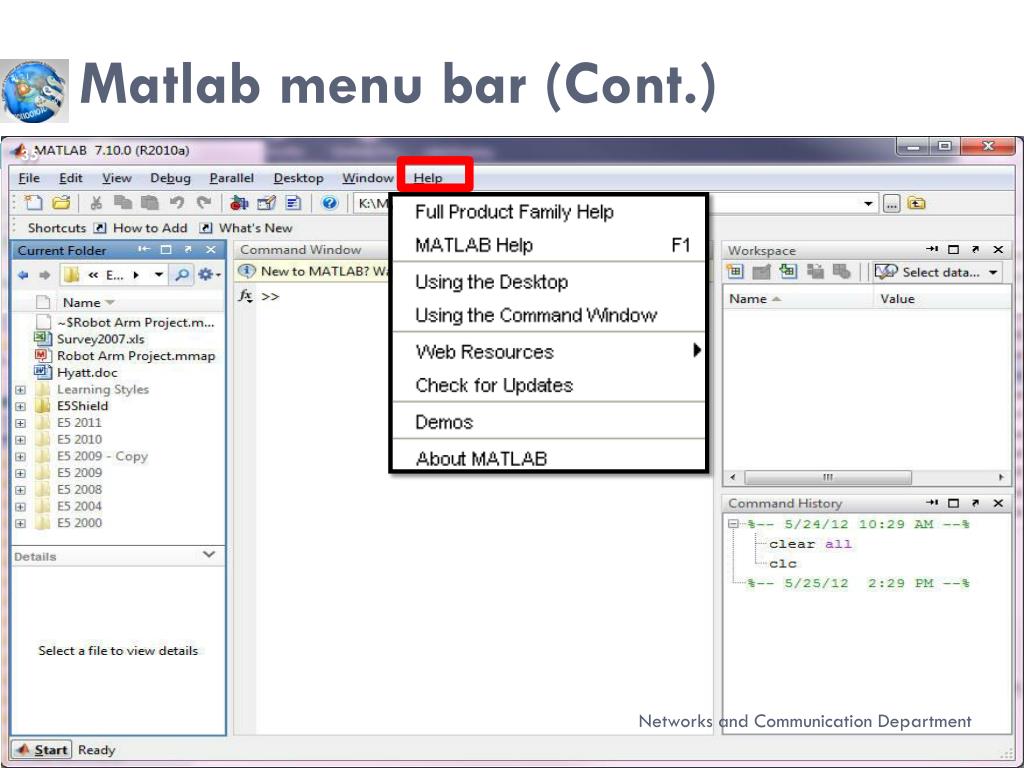Expand the E5 2000 folder

[20, 523]
